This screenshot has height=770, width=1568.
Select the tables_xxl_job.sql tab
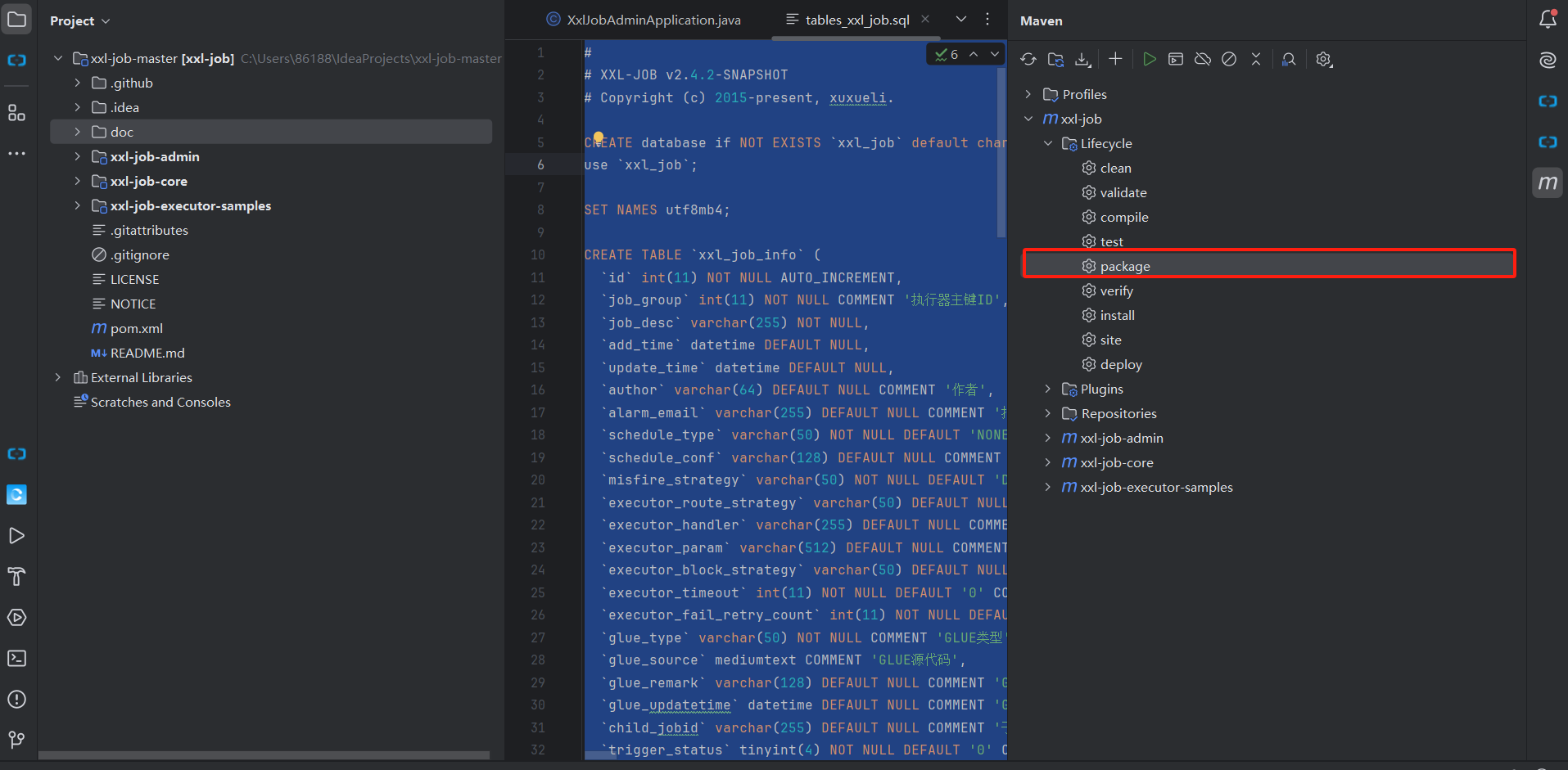point(847,20)
